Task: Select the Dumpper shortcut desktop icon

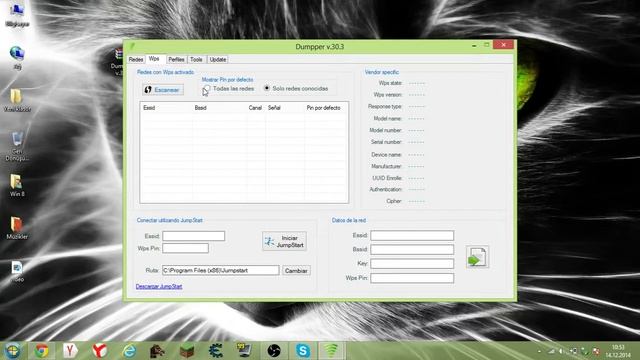Action: pos(118,62)
